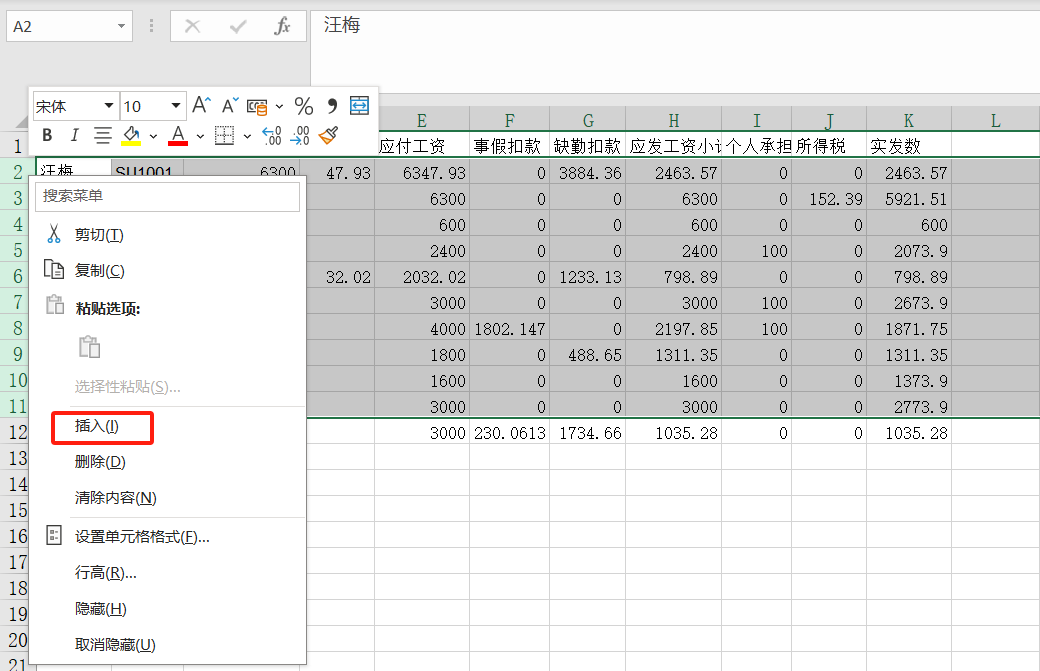Activate the format painter brush

329,135
